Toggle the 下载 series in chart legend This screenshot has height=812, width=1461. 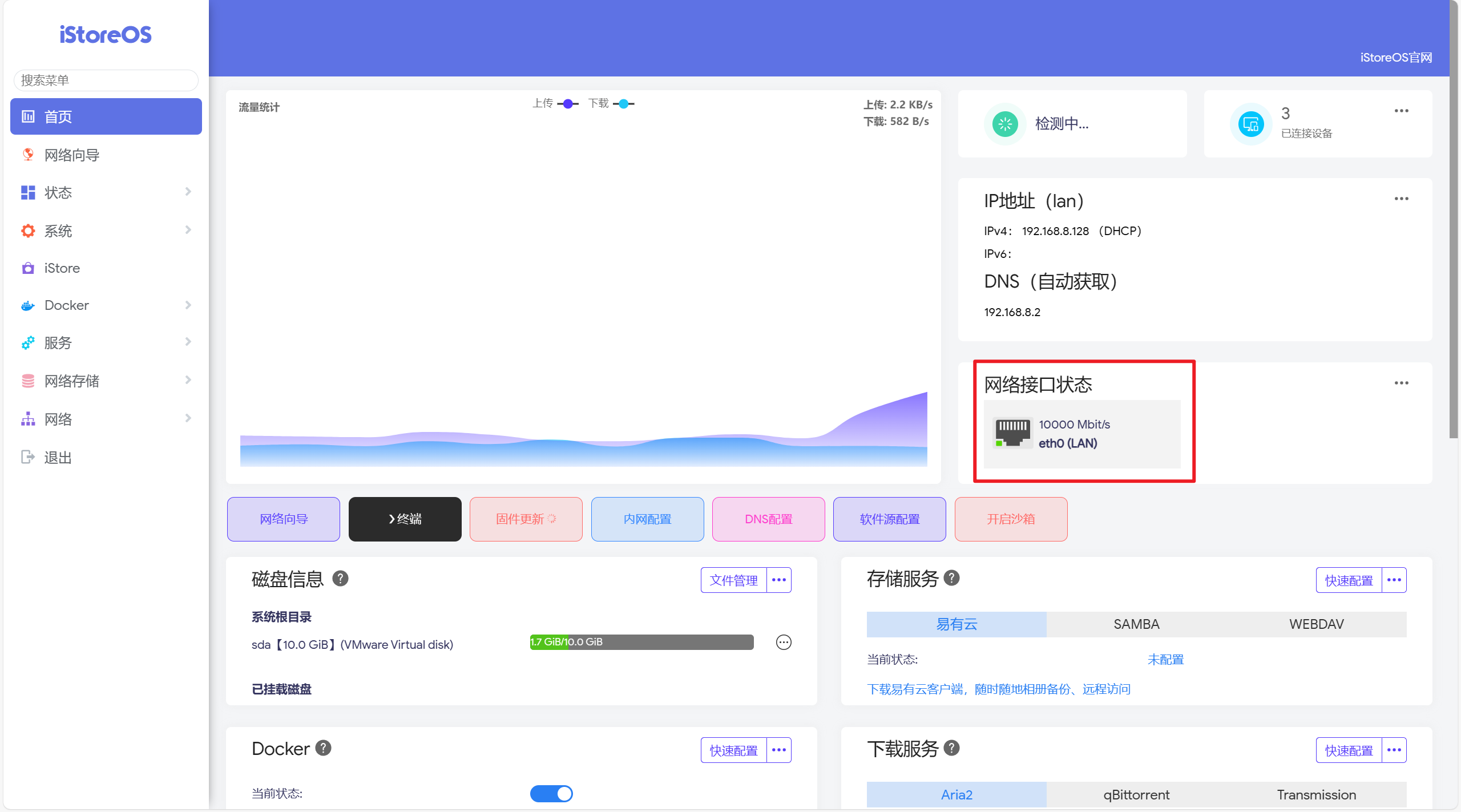tap(611, 104)
